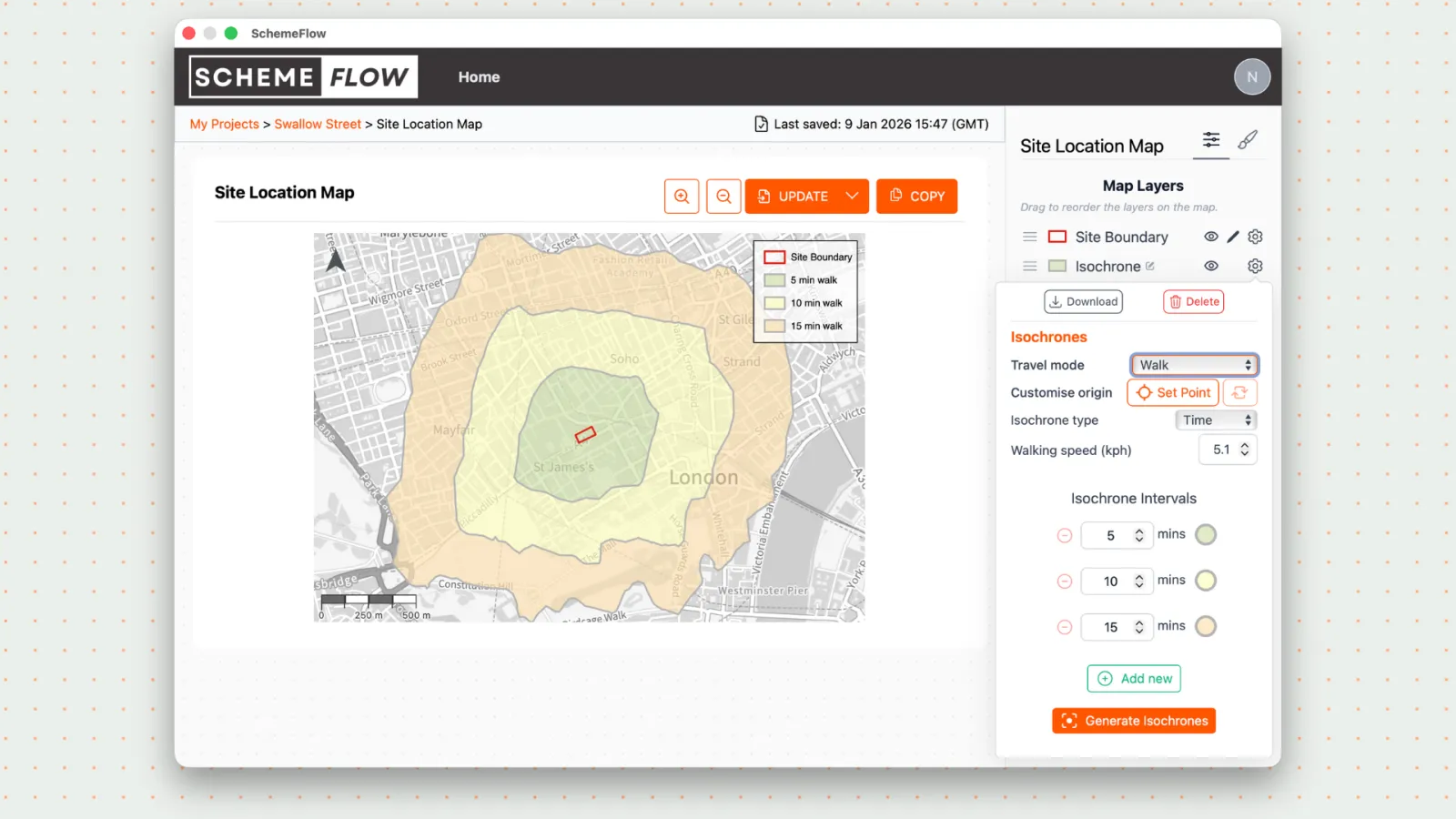Open the 15 mins orange color swatch
The height and width of the screenshot is (819, 1456).
[1206, 626]
